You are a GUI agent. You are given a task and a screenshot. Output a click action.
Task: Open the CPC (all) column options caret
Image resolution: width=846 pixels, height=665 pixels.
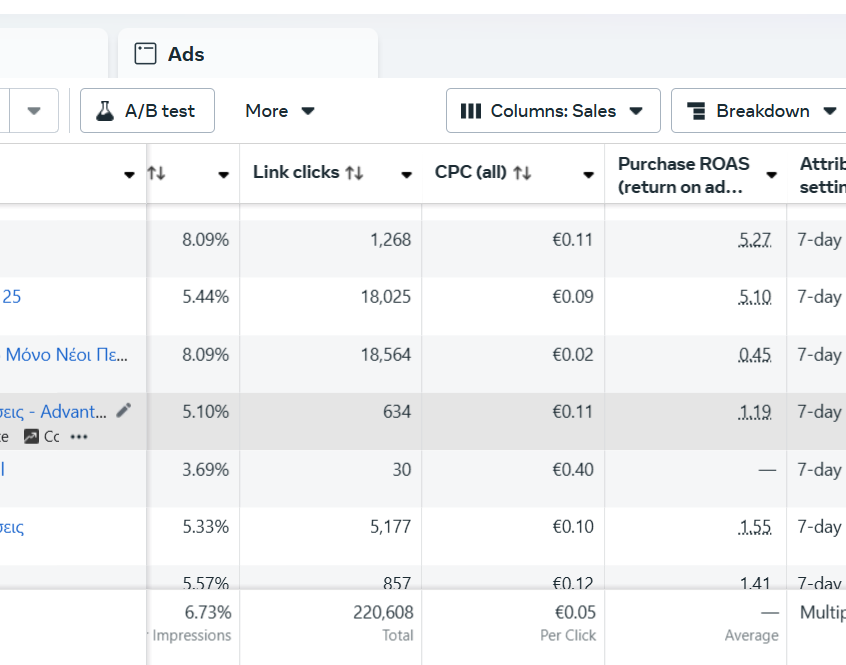[x=589, y=175]
